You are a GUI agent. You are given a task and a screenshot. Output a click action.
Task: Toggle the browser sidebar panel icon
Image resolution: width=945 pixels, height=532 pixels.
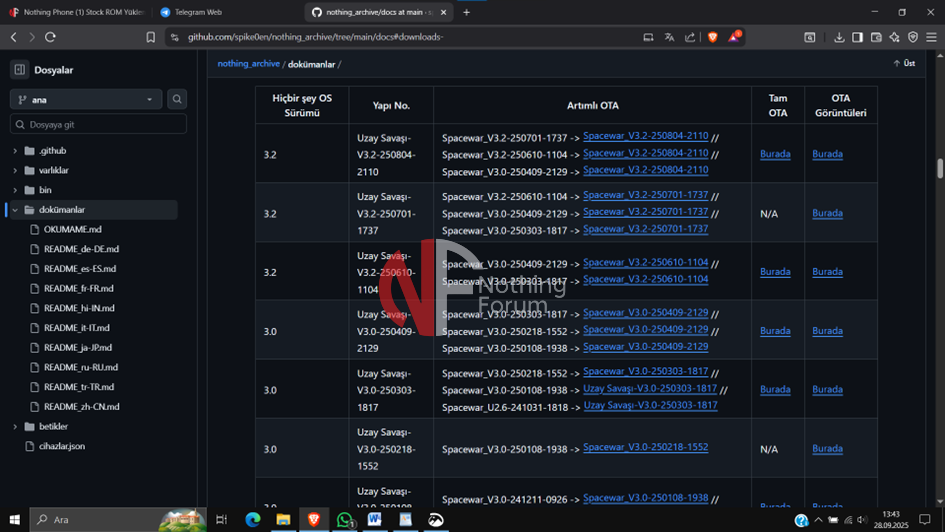857,37
